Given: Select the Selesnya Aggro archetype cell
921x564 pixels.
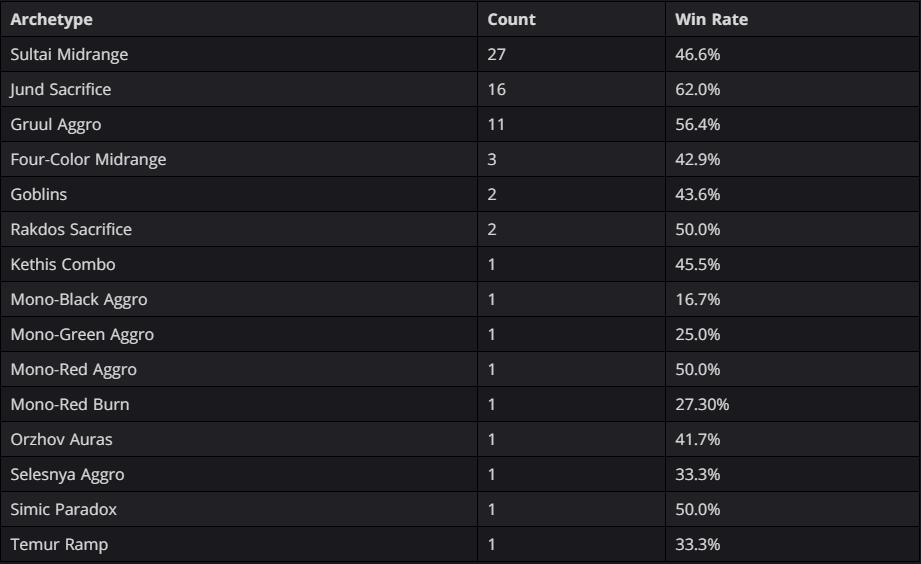Looking at the screenshot, I should click(x=239, y=475).
